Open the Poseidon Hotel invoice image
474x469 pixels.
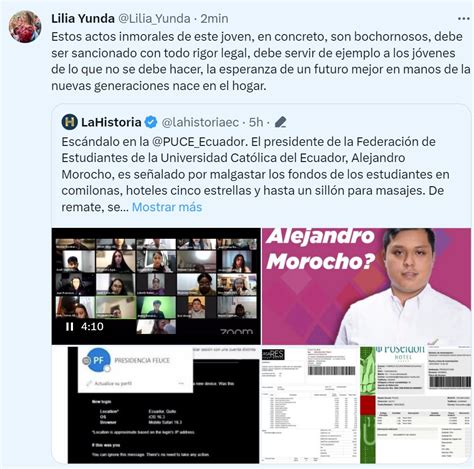point(415,405)
